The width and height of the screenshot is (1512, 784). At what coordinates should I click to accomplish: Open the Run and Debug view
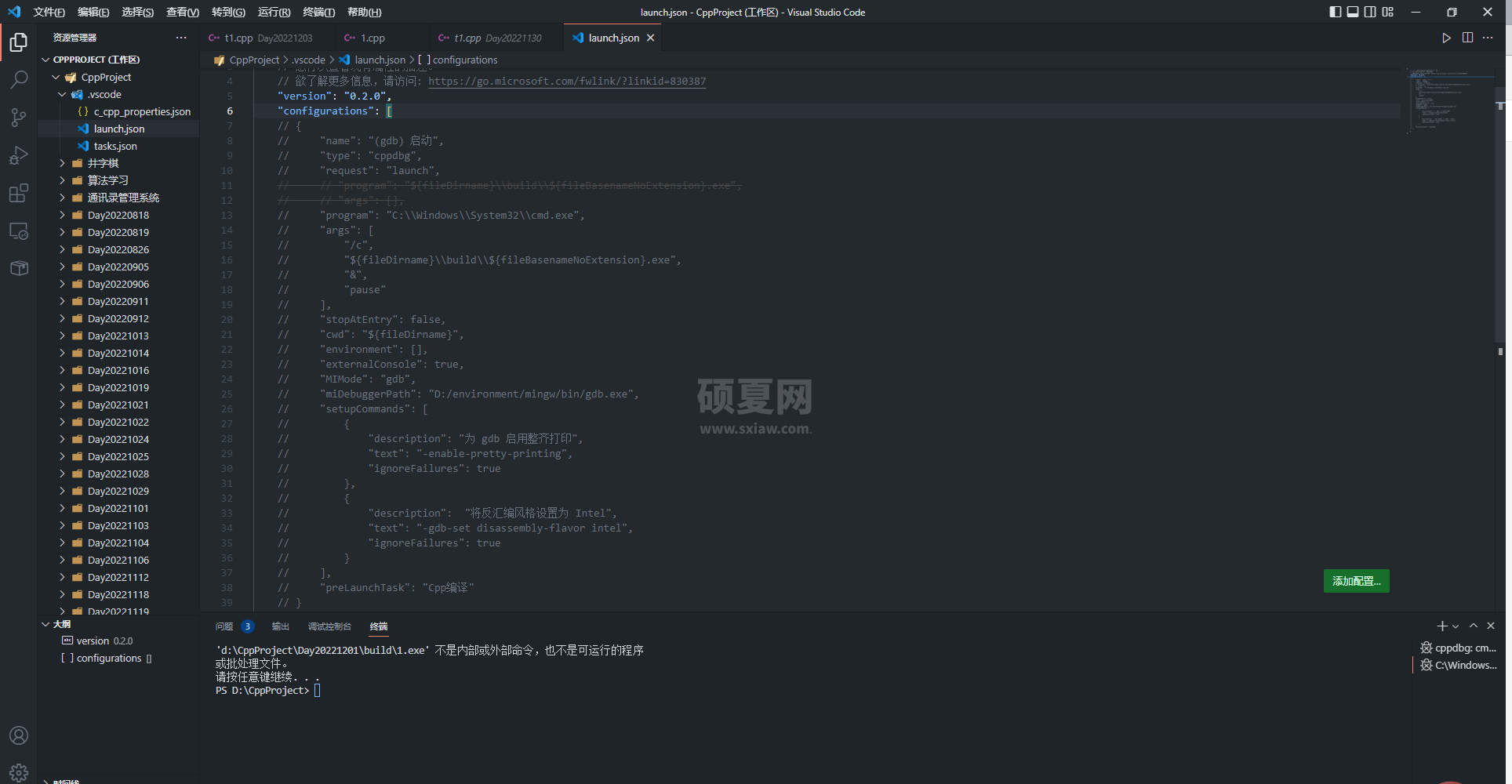pyautogui.click(x=19, y=155)
